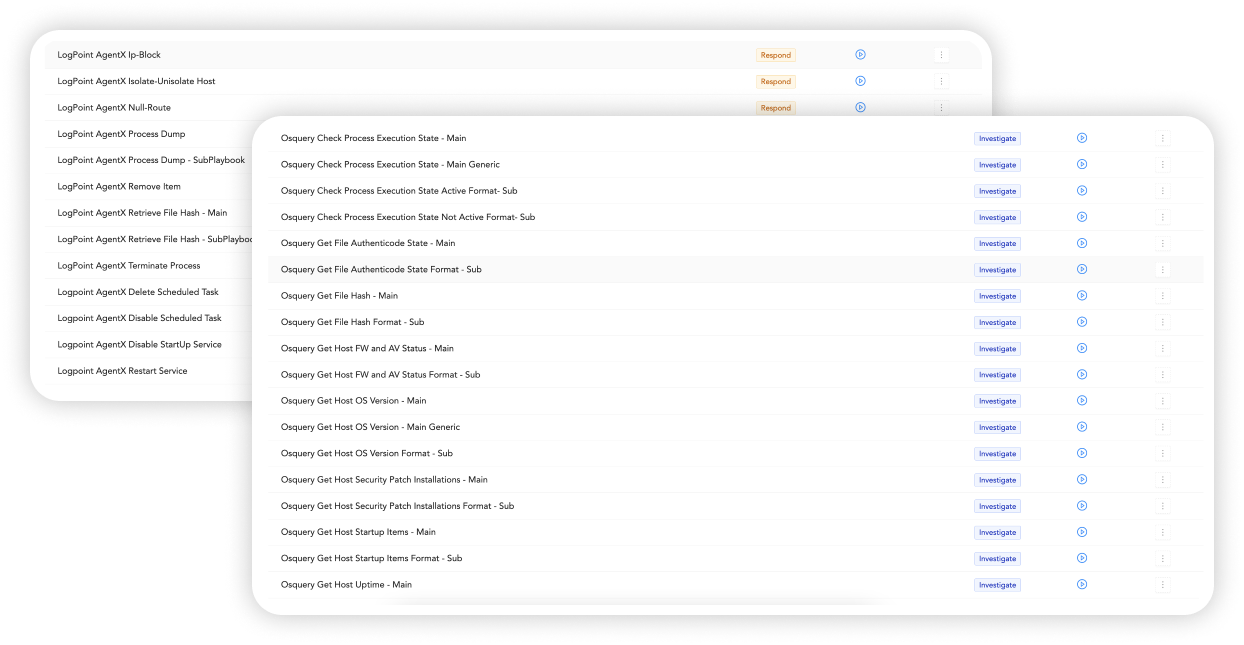Select LogPoint AgentX Remove Item row
This screenshot has width=1244, height=645.
tap(150, 186)
